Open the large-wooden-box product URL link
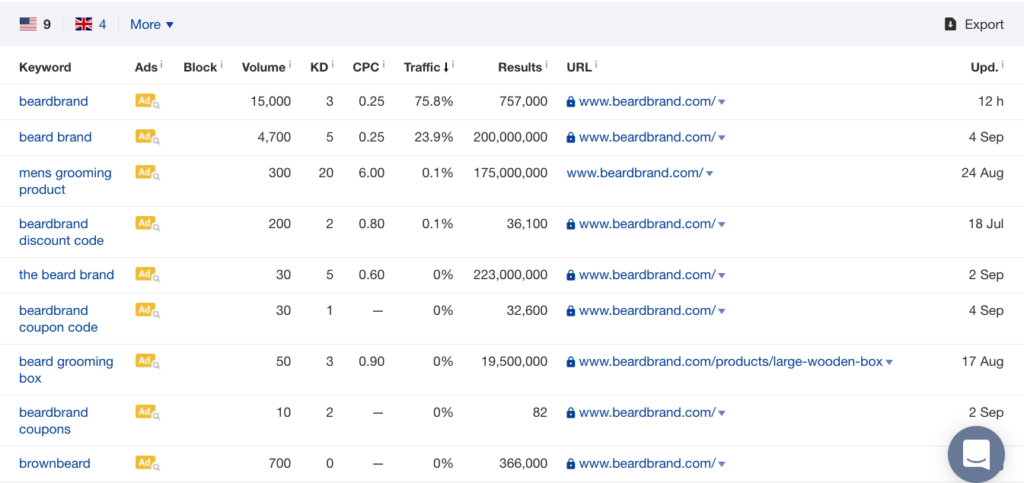This screenshot has height=483, width=1024. (731, 362)
